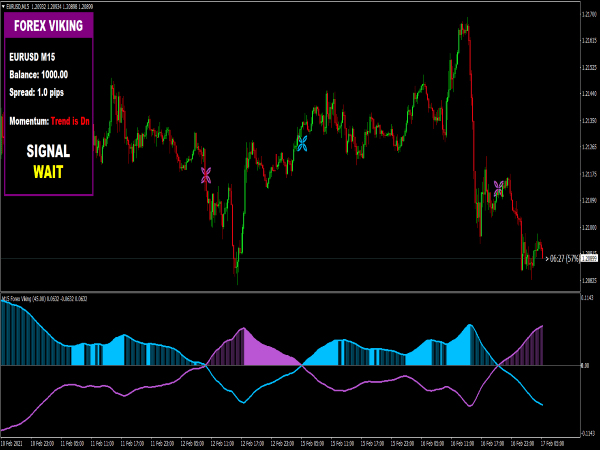Viewport: 600px width, 450px height.
Task: Click the Spread: 1.0 pips line
Action: [37, 92]
